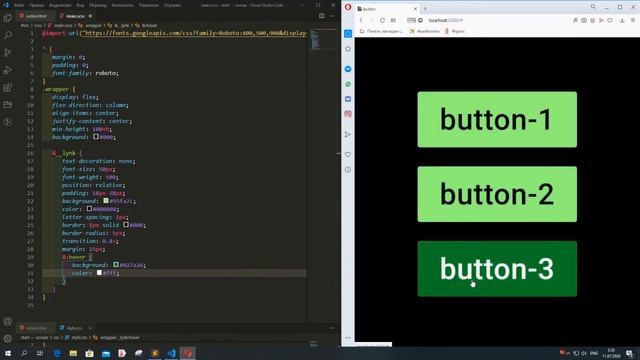Click the dark green button-3
Viewport: 640px width, 360px height.
[497, 269]
